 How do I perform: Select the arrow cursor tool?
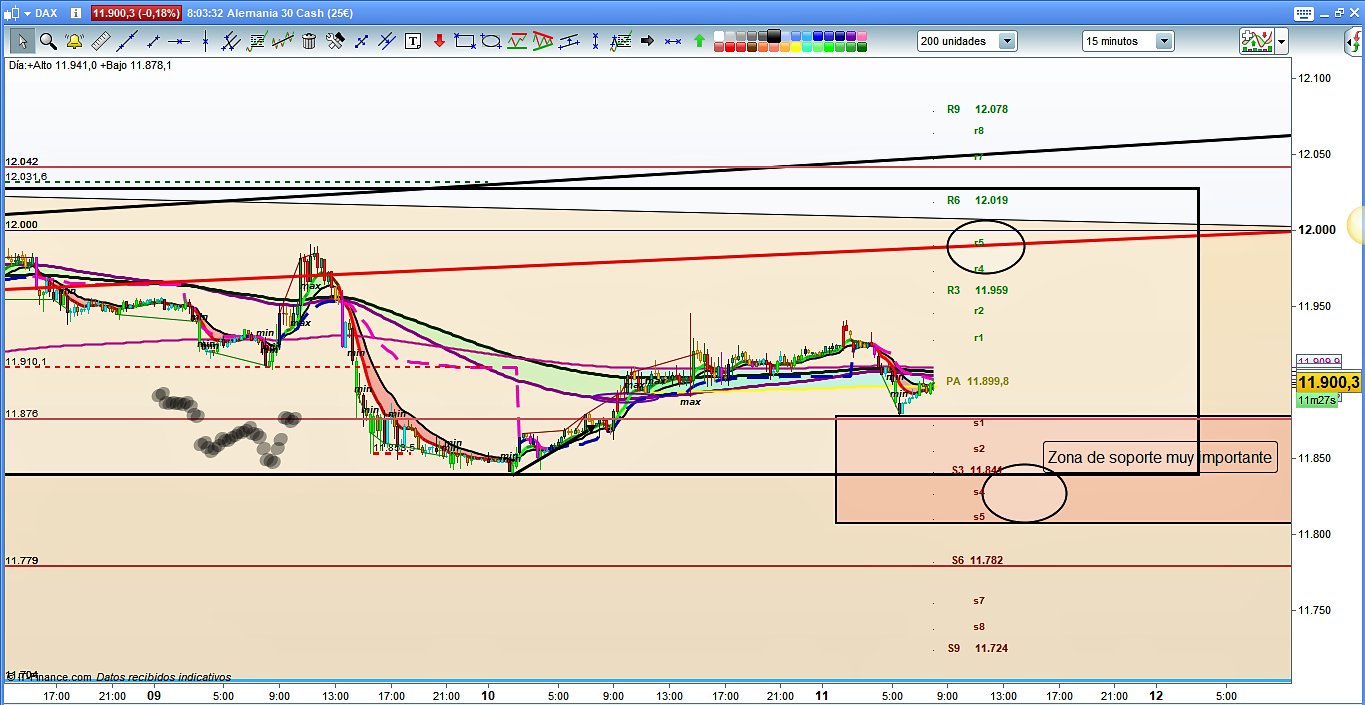click(22, 41)
